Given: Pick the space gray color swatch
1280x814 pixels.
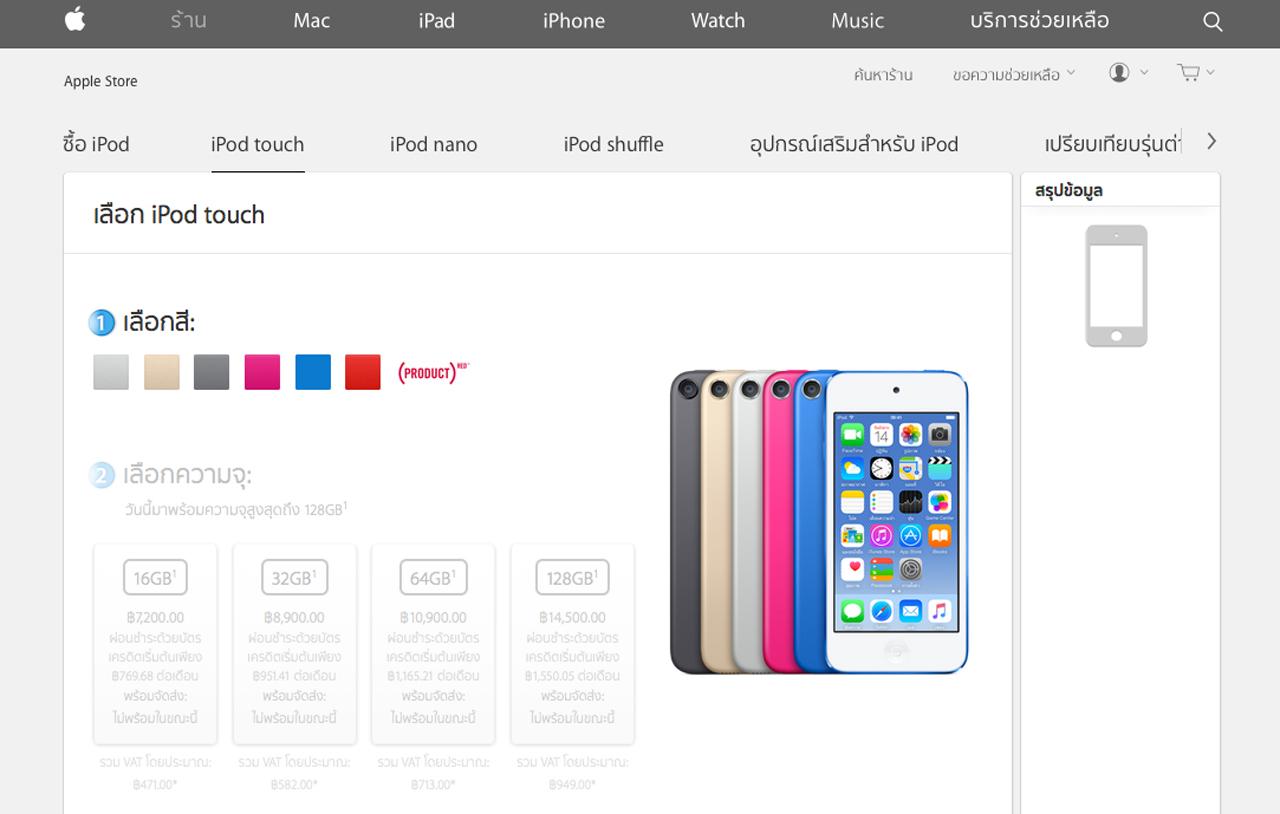Looking at the screenshot, I should [211, 372].
